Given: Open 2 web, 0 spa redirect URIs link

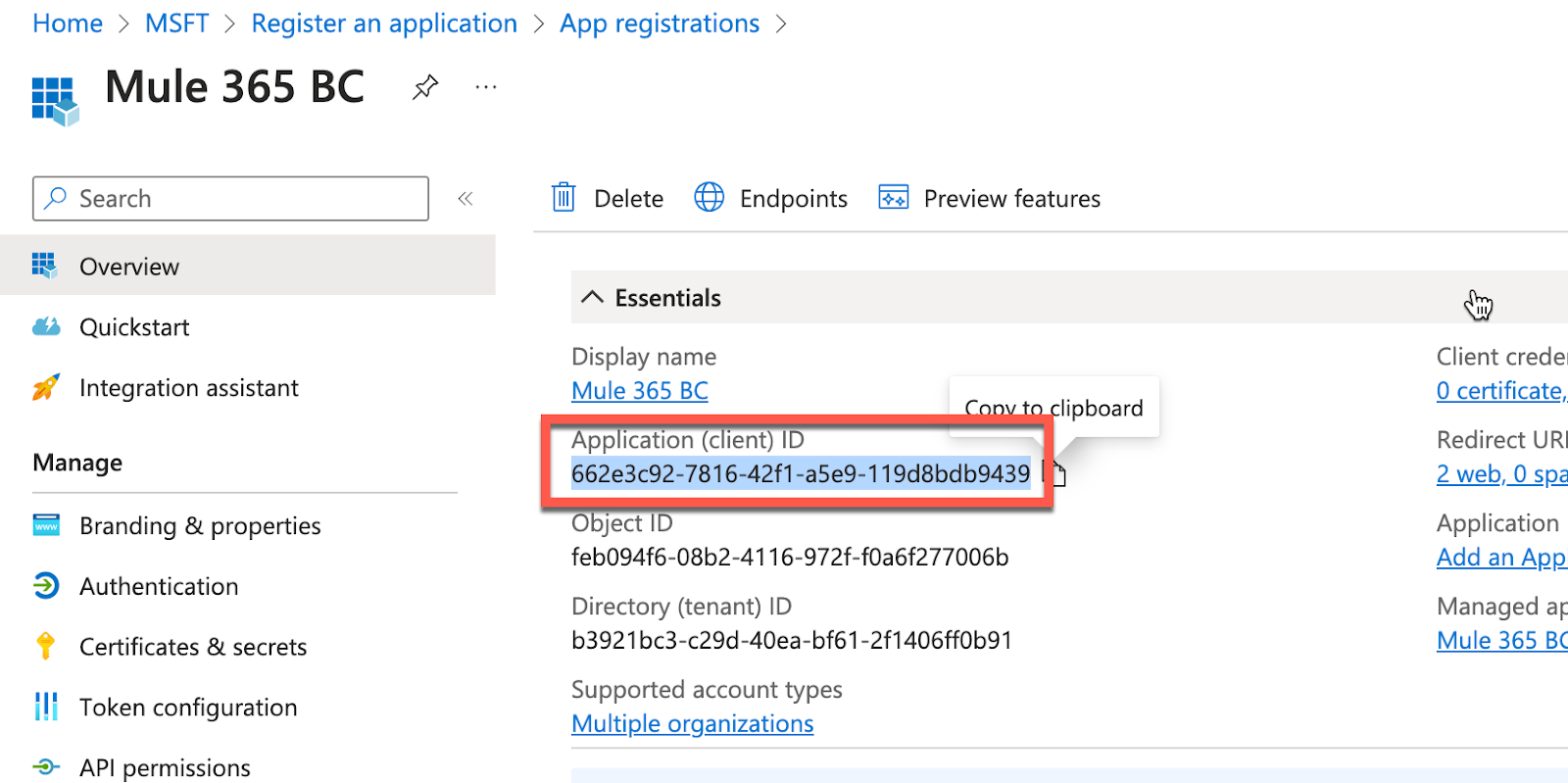Looking at the screenshot, I should [x=1502, y=474].
